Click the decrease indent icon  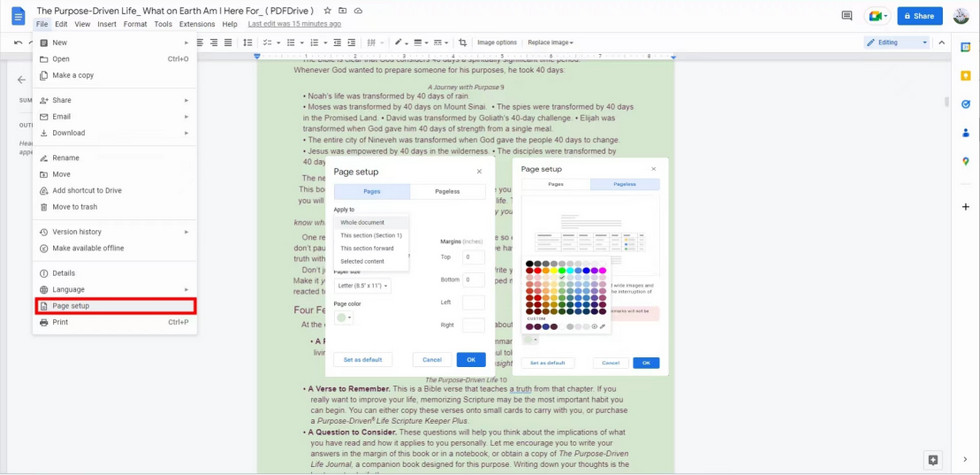click(338, 42)
